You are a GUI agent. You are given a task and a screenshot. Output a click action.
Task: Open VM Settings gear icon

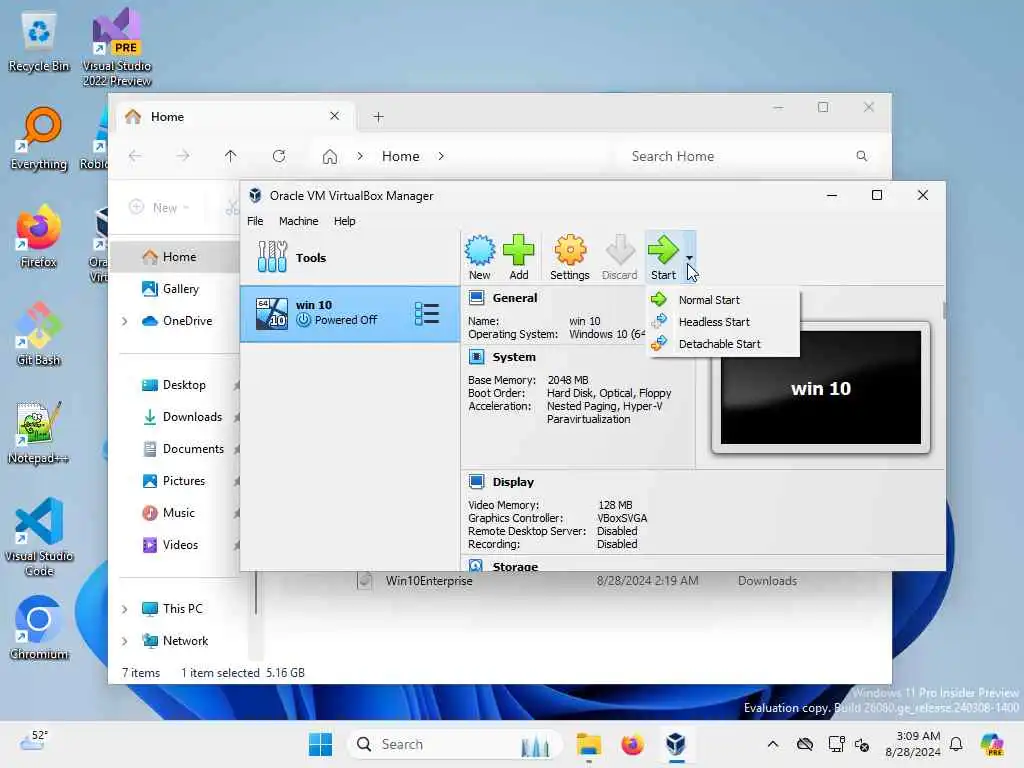570,251
